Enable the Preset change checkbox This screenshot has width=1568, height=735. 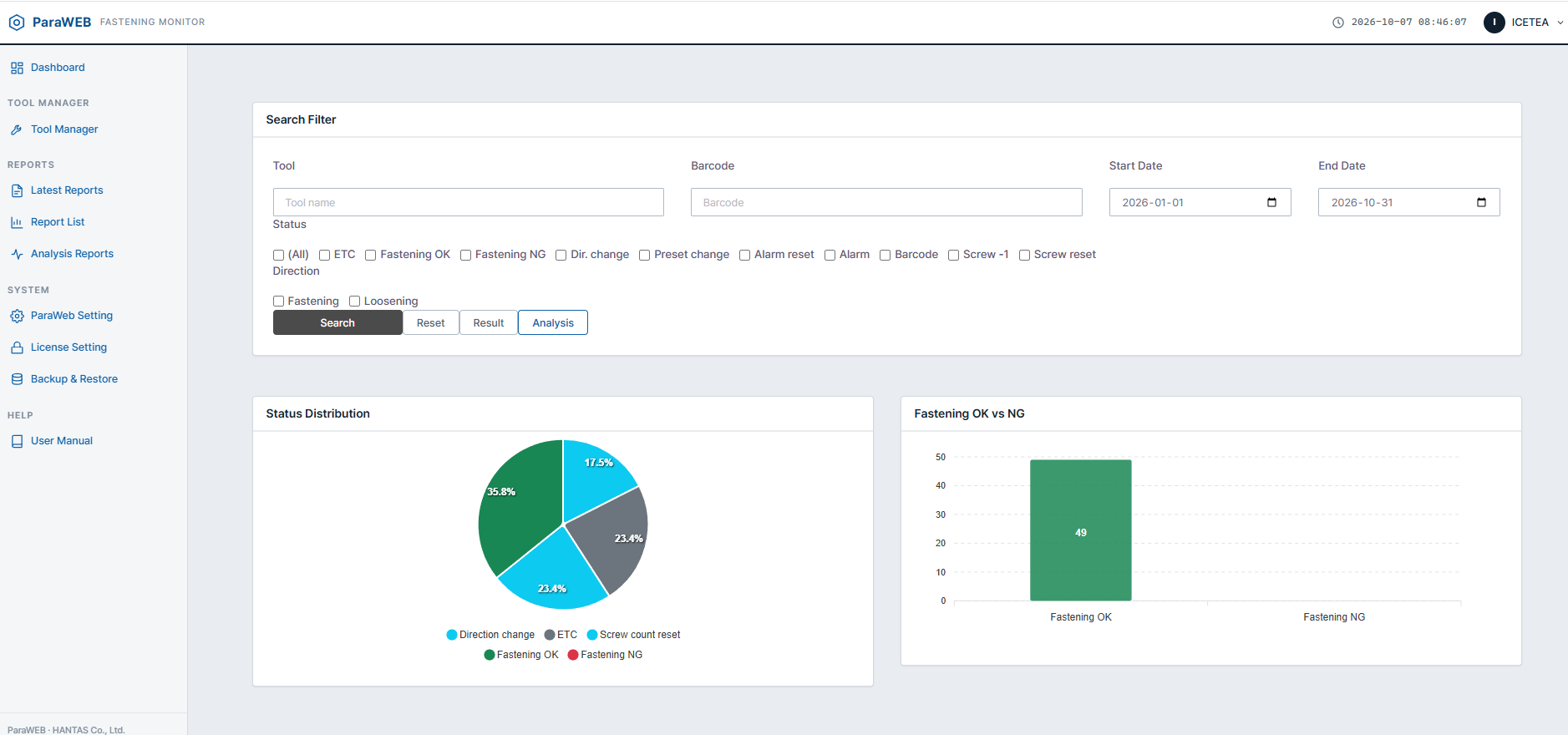tap(645, 255)
